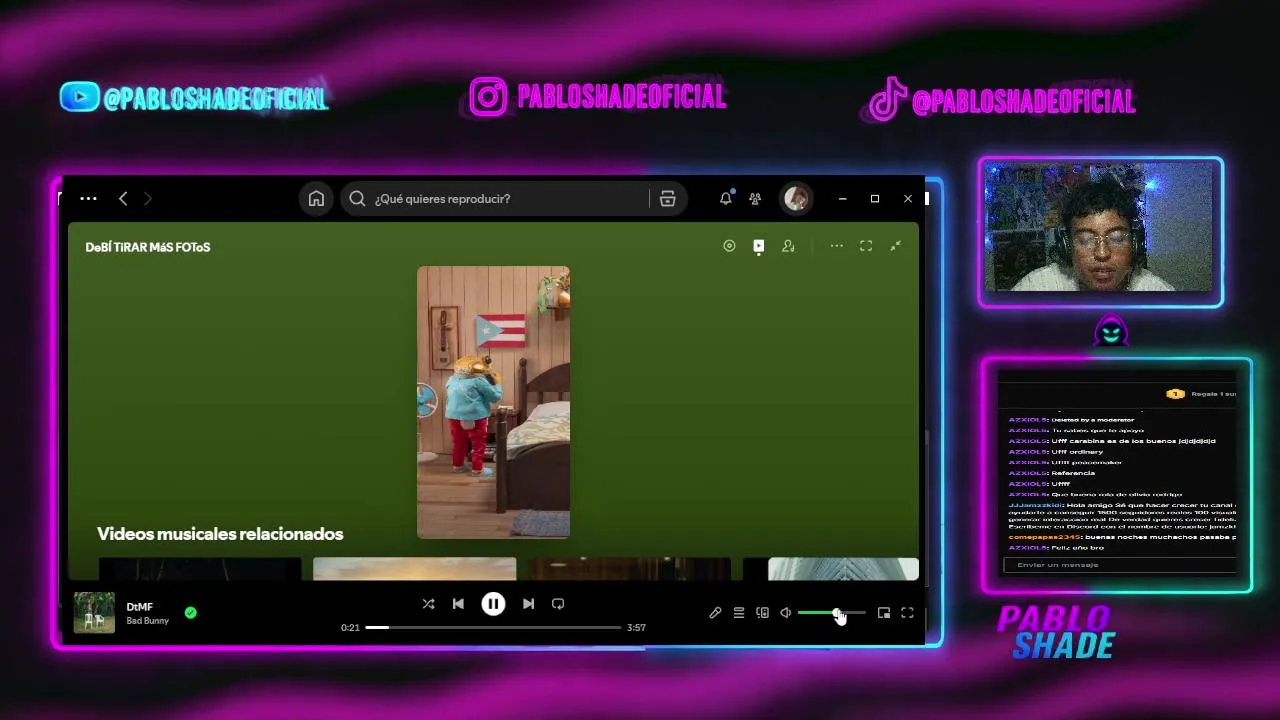Switch to audio-only mode icon
This screenshot has height=720, width=1280.
[x=729, y=246]
